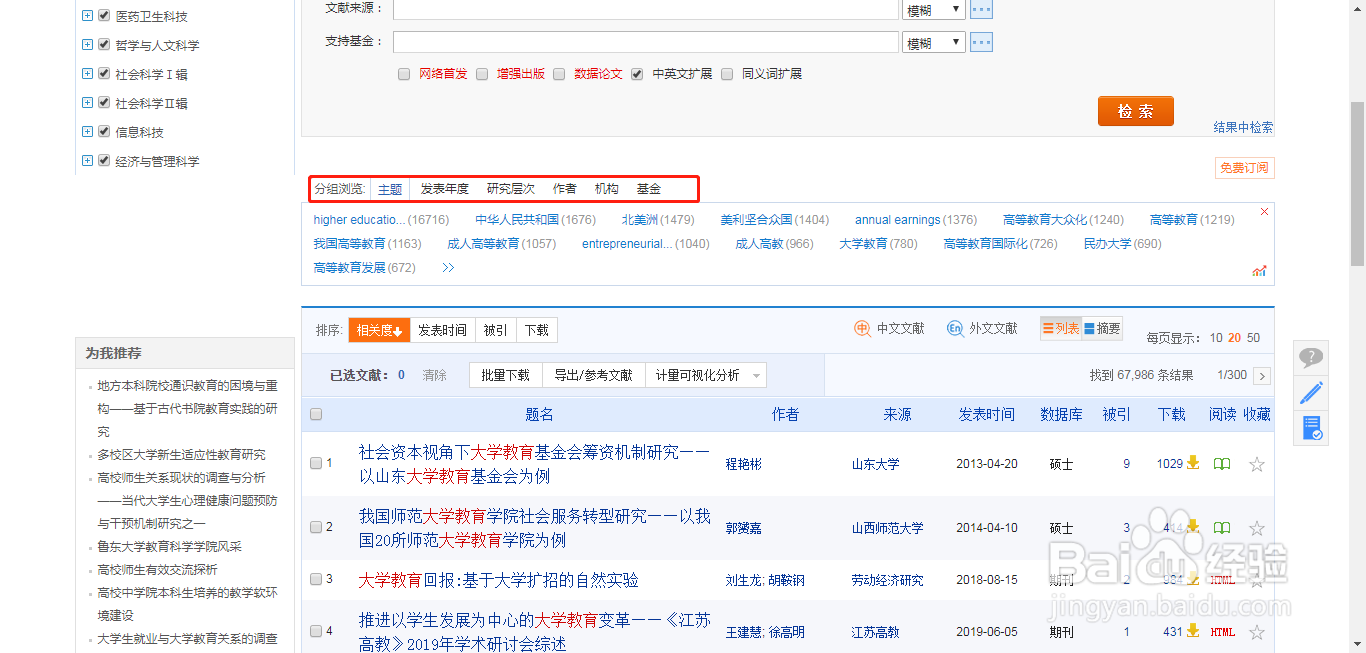Click the orange 检索 search button
The width and height of the screenshot is (1366, 653).
click(1136, 111)
